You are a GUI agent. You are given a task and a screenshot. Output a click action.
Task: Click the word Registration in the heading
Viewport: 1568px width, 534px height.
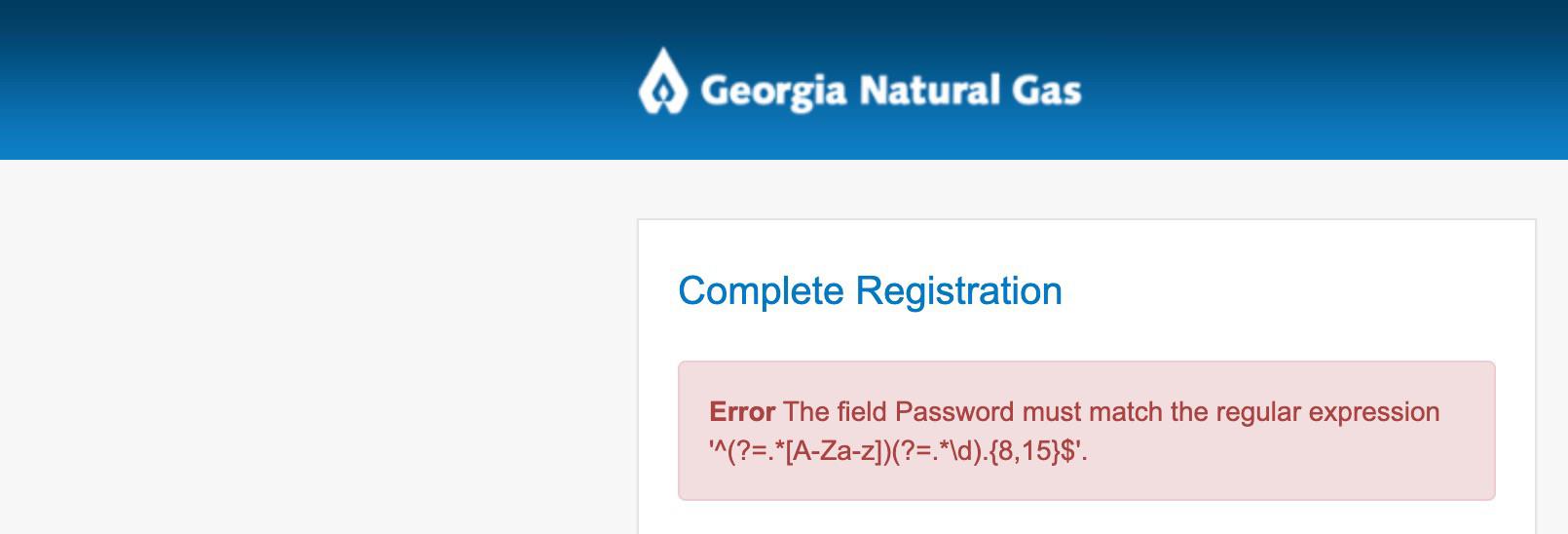(x=958, y=291)
